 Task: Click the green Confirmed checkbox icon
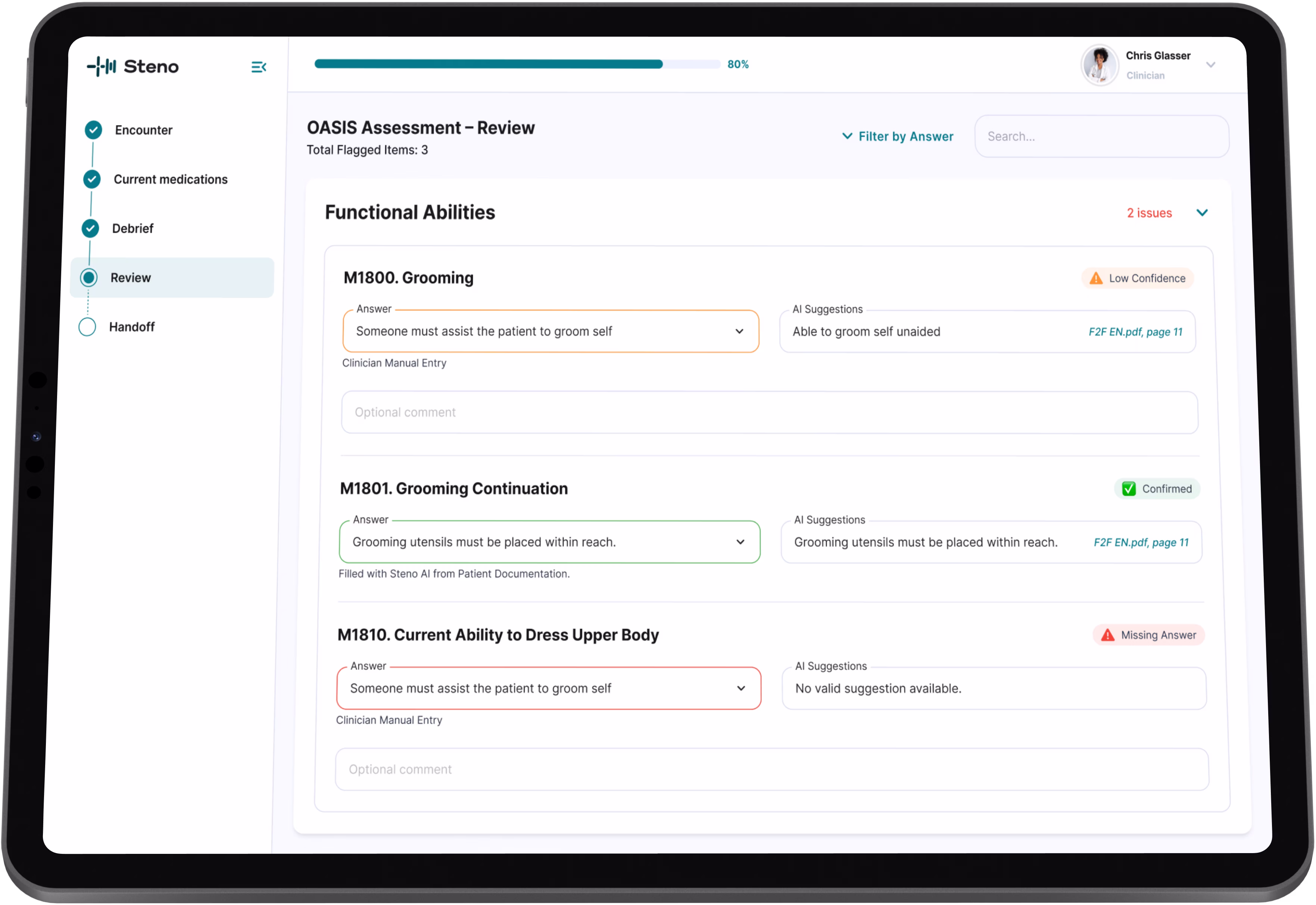1128,489
